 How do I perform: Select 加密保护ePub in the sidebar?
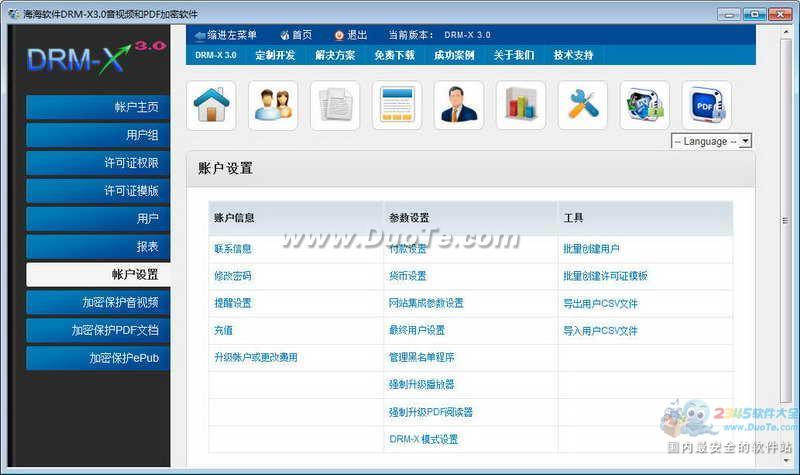(x=98, y=358)
